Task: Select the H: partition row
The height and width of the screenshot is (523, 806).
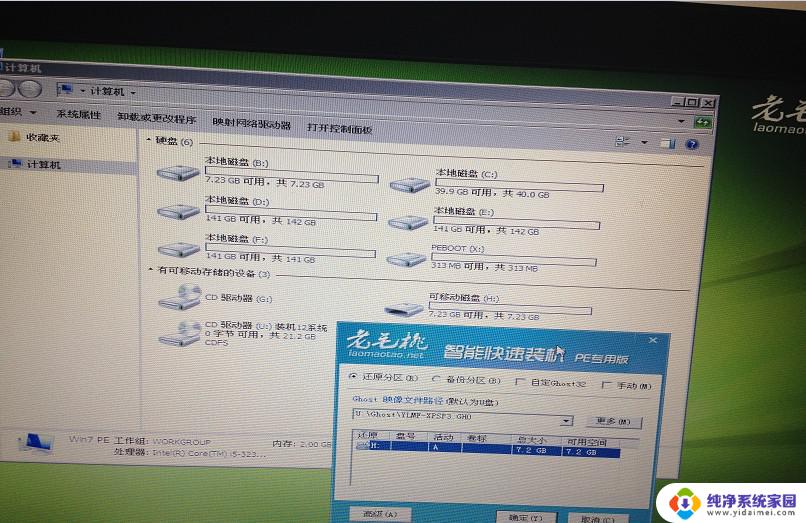Action: 487,449
